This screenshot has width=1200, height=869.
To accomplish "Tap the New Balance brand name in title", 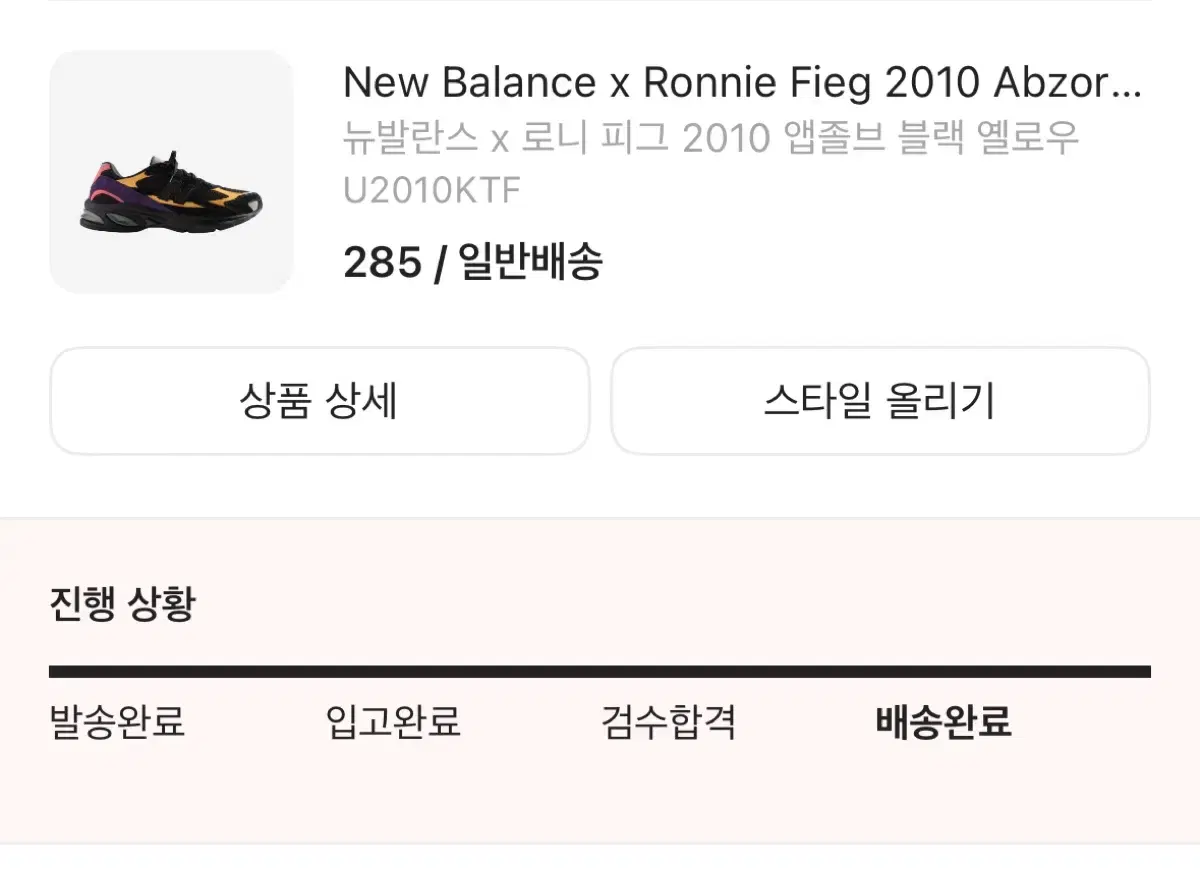I will [x=469, y=83].
